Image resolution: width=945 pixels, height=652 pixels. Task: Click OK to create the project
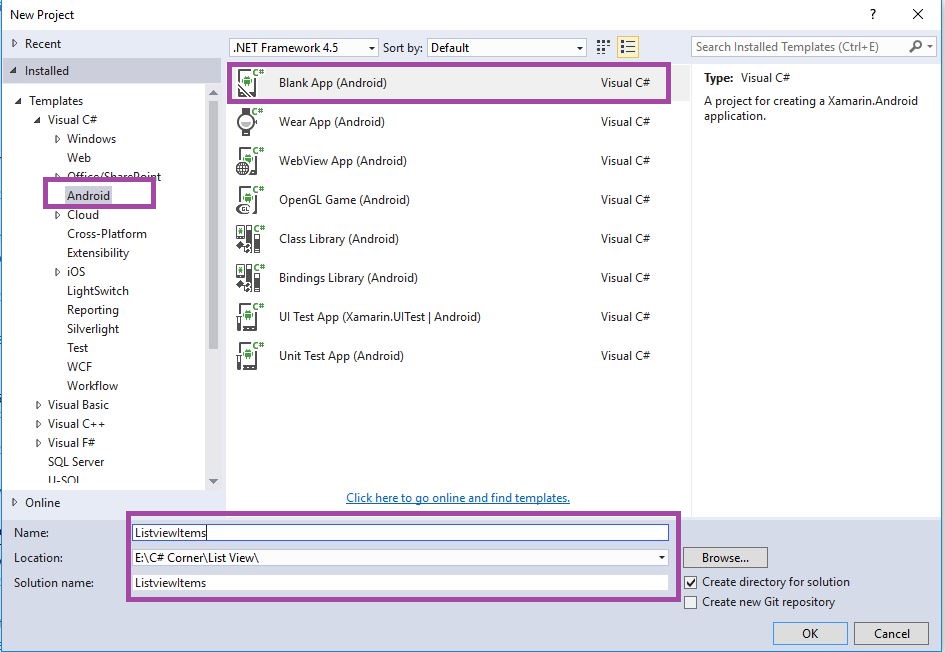810,633
